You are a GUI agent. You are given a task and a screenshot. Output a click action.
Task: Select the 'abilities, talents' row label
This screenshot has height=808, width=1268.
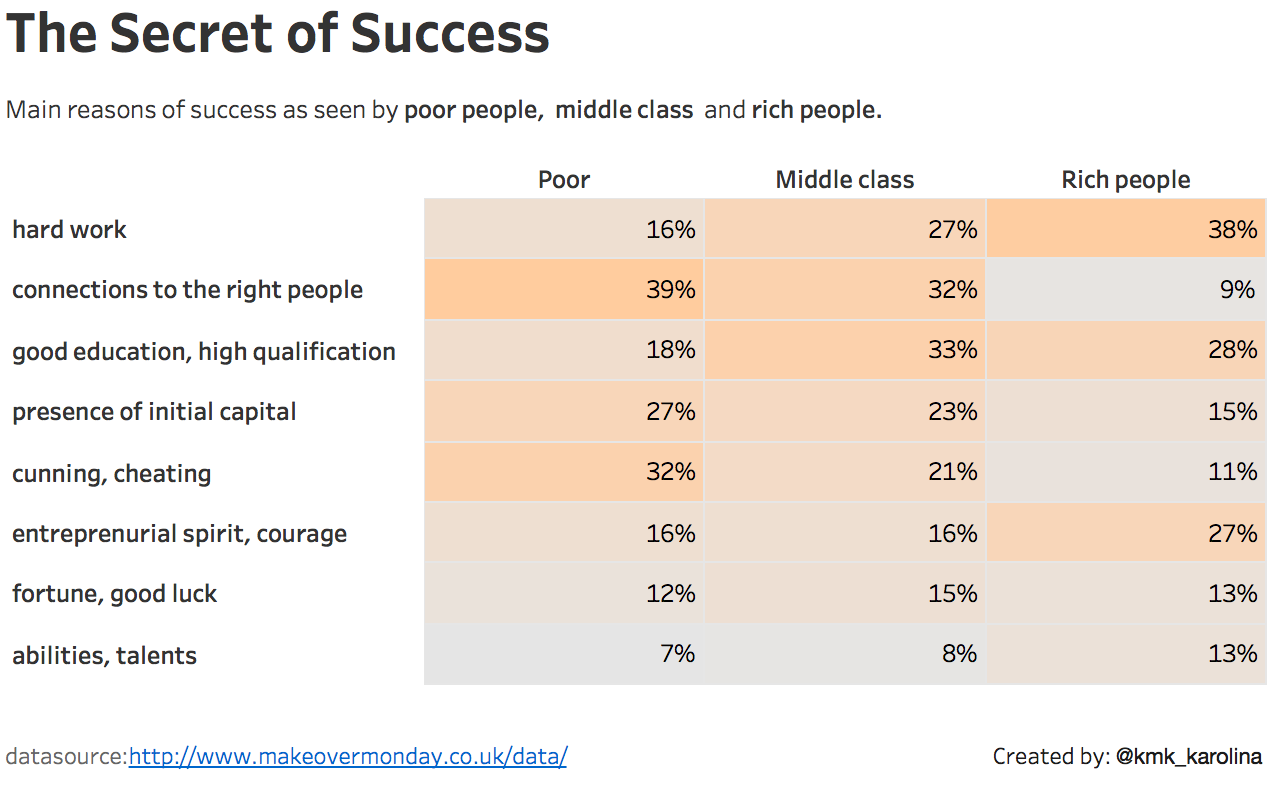tap(105, 656)
